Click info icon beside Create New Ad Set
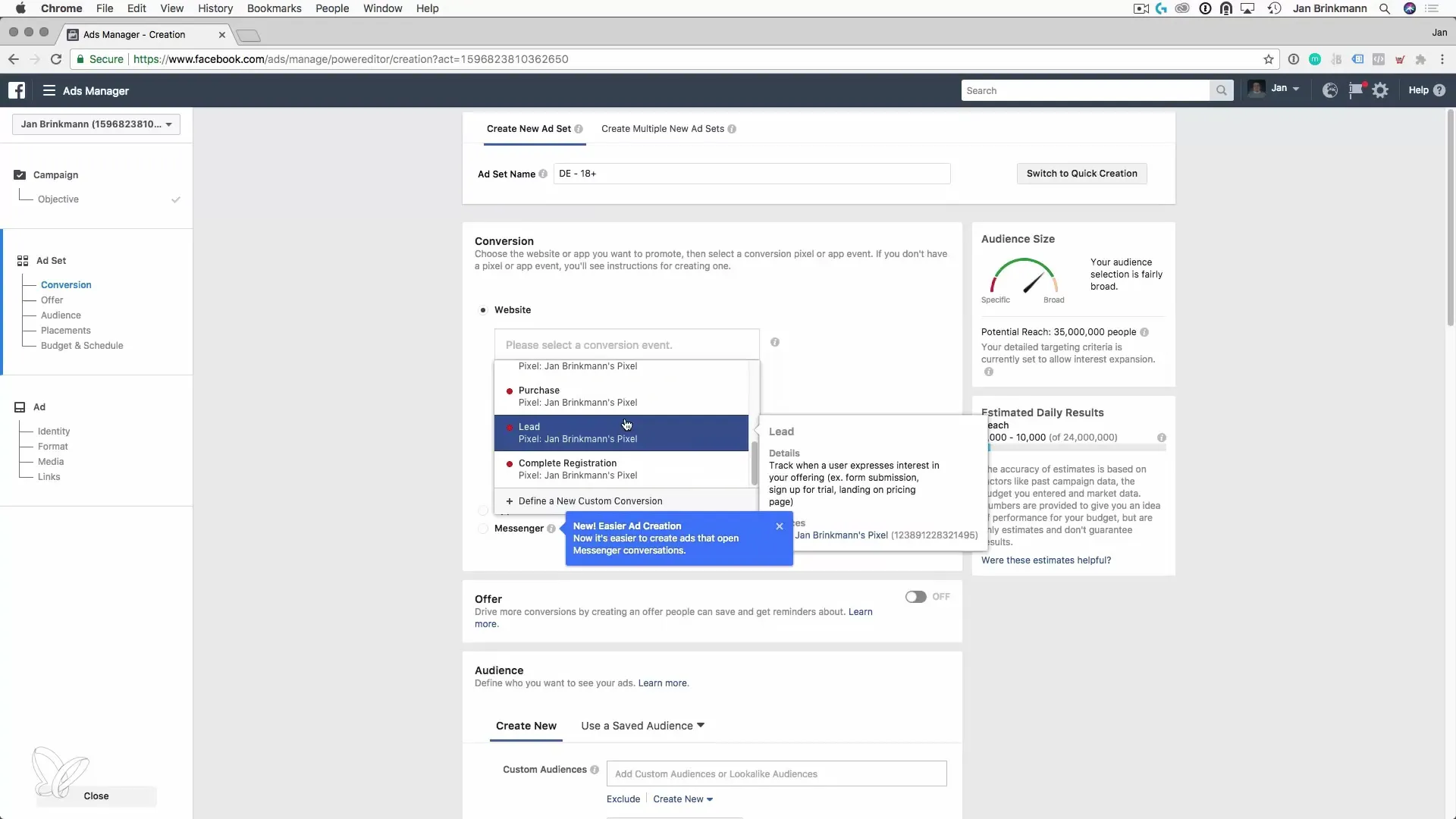This screenshot has width=1456, height=819. point(579,129)
